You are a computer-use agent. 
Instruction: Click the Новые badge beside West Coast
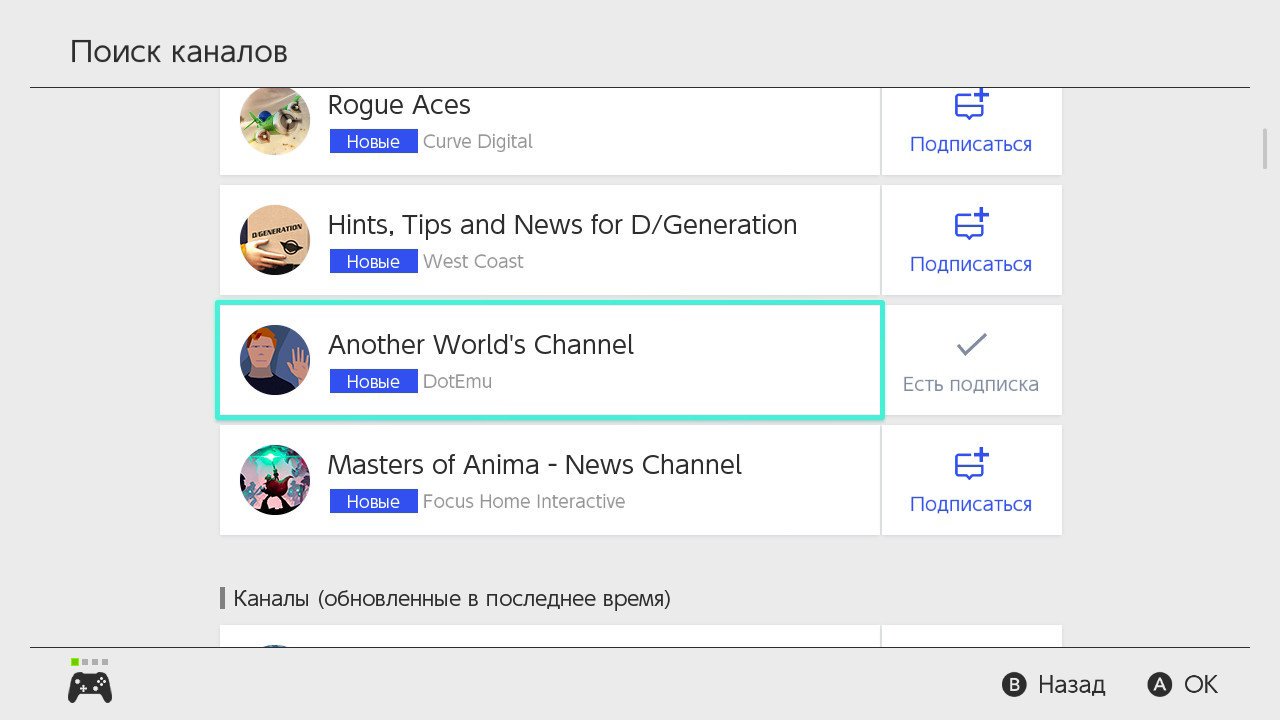373,262
